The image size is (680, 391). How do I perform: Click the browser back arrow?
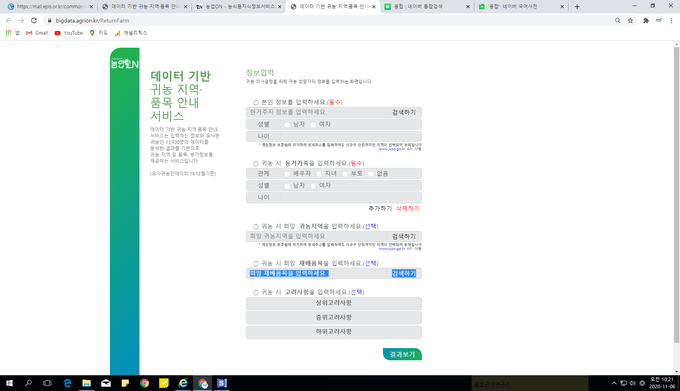click(x=9, y=20)
